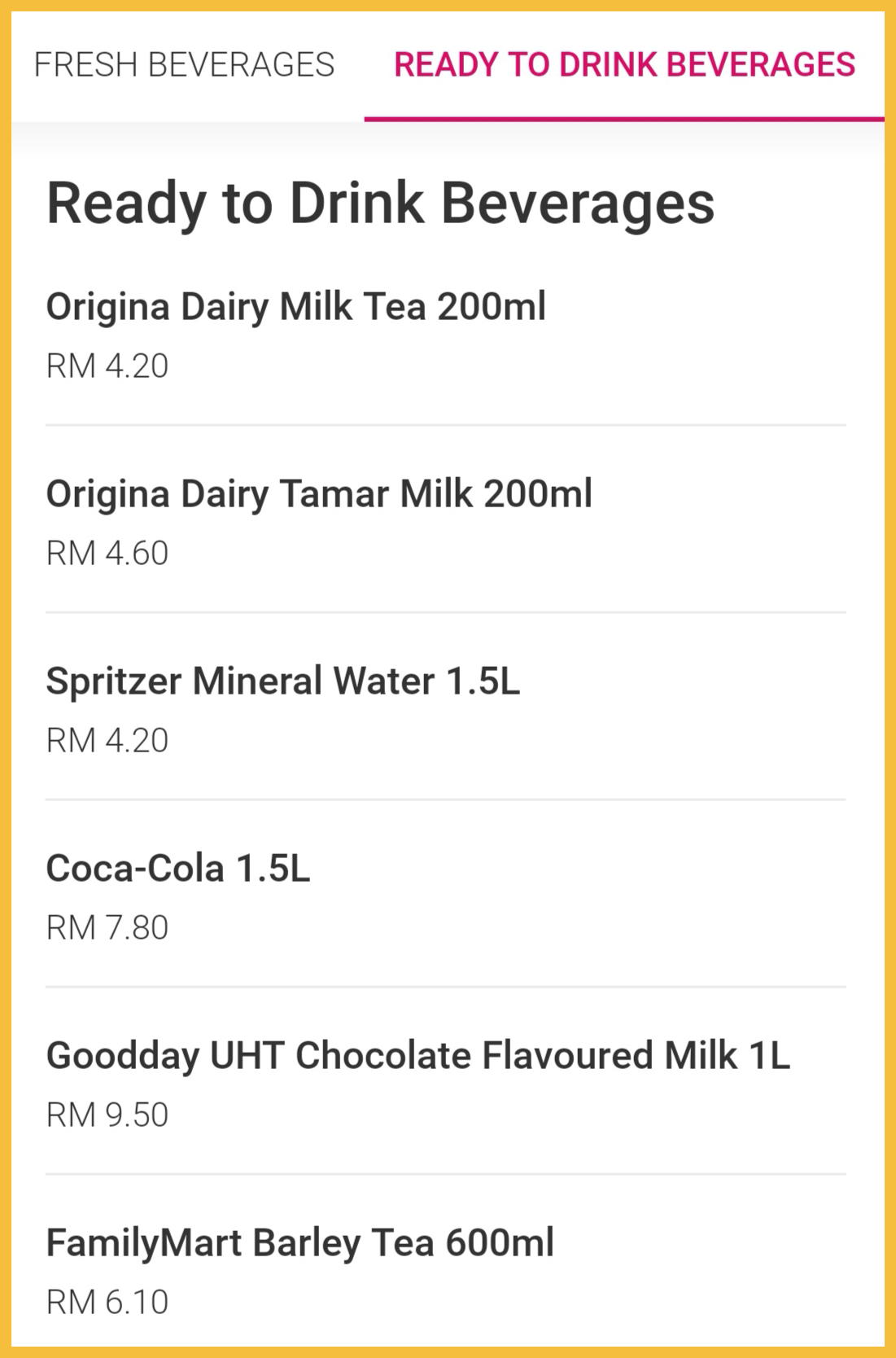Click divider line below Coca-Cola price
The image size is (896, 1358).
[x=445, y=987]
